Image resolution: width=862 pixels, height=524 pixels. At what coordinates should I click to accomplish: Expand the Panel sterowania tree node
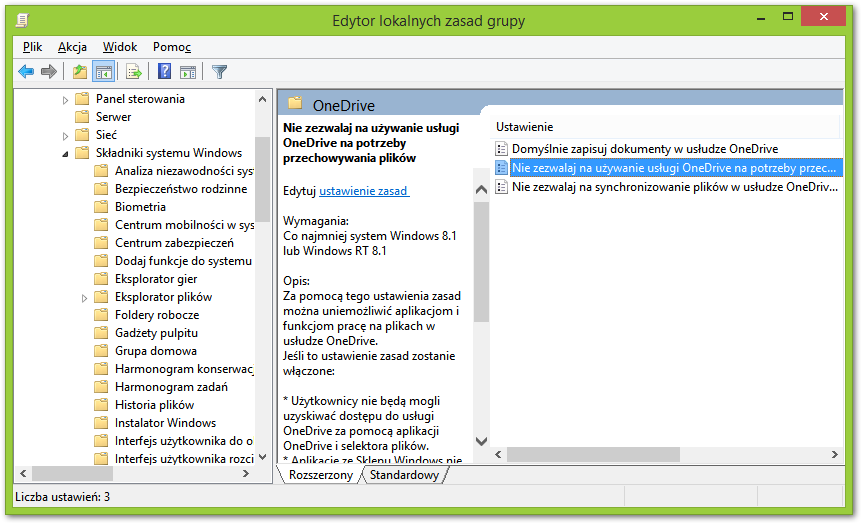65,100
